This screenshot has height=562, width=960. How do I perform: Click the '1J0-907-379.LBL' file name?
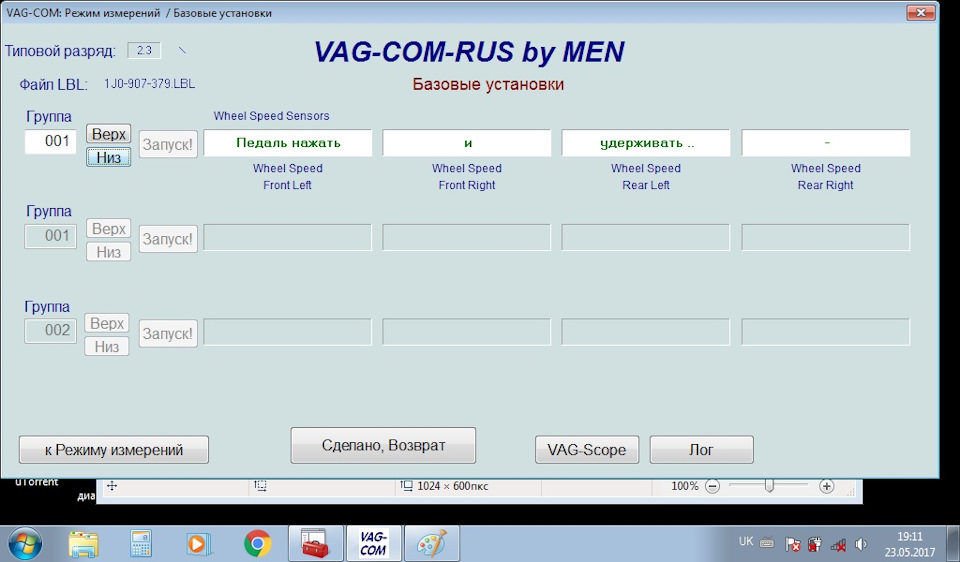(x=149, y=84)
